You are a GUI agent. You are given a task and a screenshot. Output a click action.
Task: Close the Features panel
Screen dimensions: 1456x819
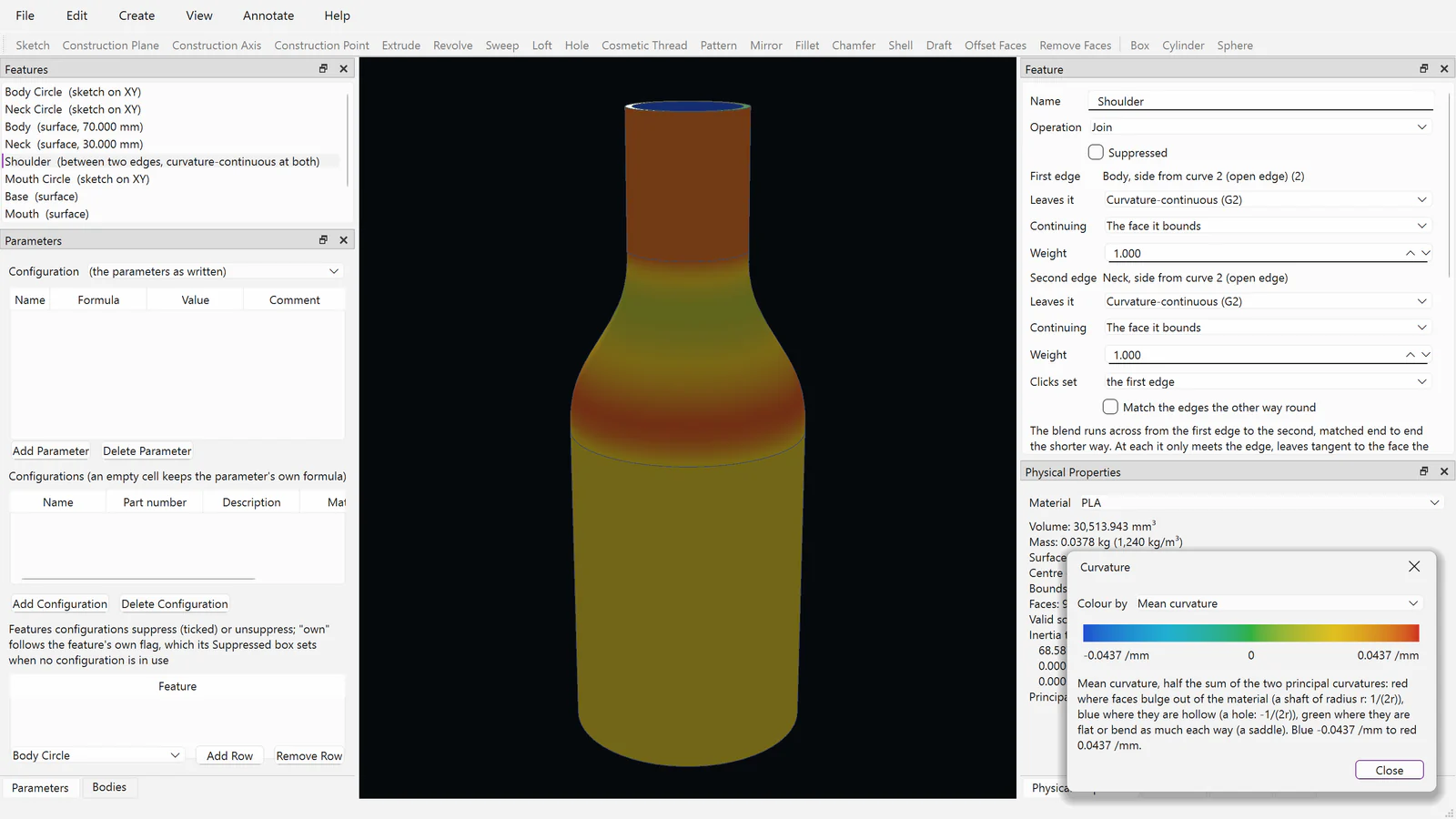pos(343,68)
